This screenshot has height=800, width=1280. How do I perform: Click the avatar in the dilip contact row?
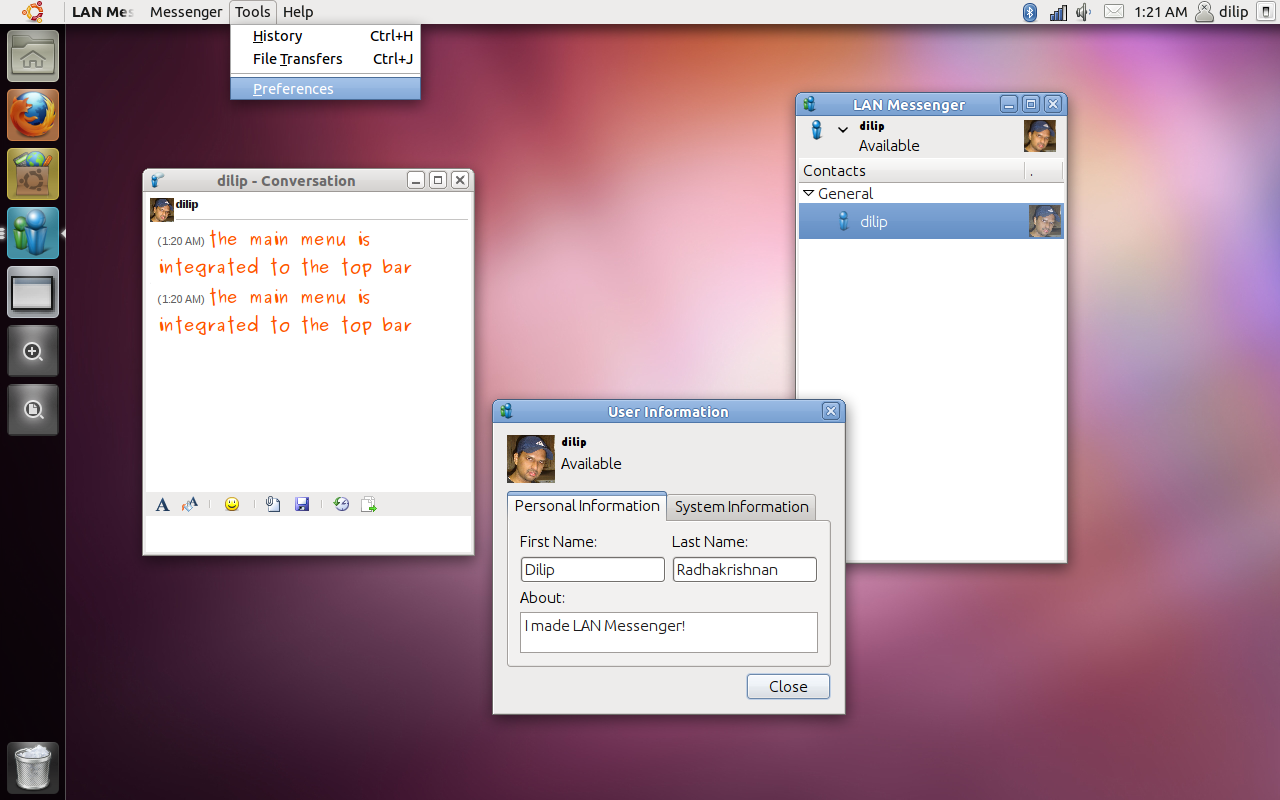pos(1045,221)
